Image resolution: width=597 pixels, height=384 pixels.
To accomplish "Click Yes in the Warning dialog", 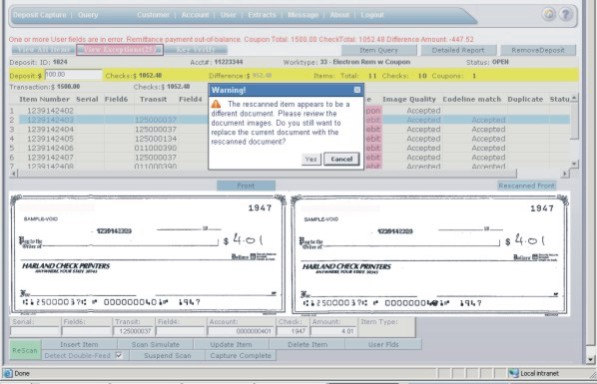I will (311, 159).
